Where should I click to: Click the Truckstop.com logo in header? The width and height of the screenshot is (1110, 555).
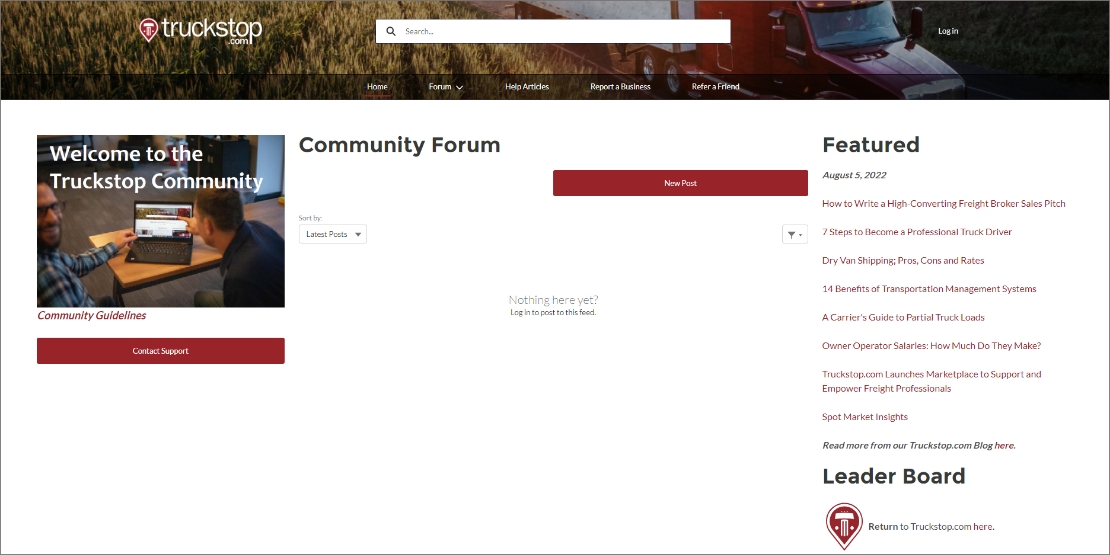(200, 30)
